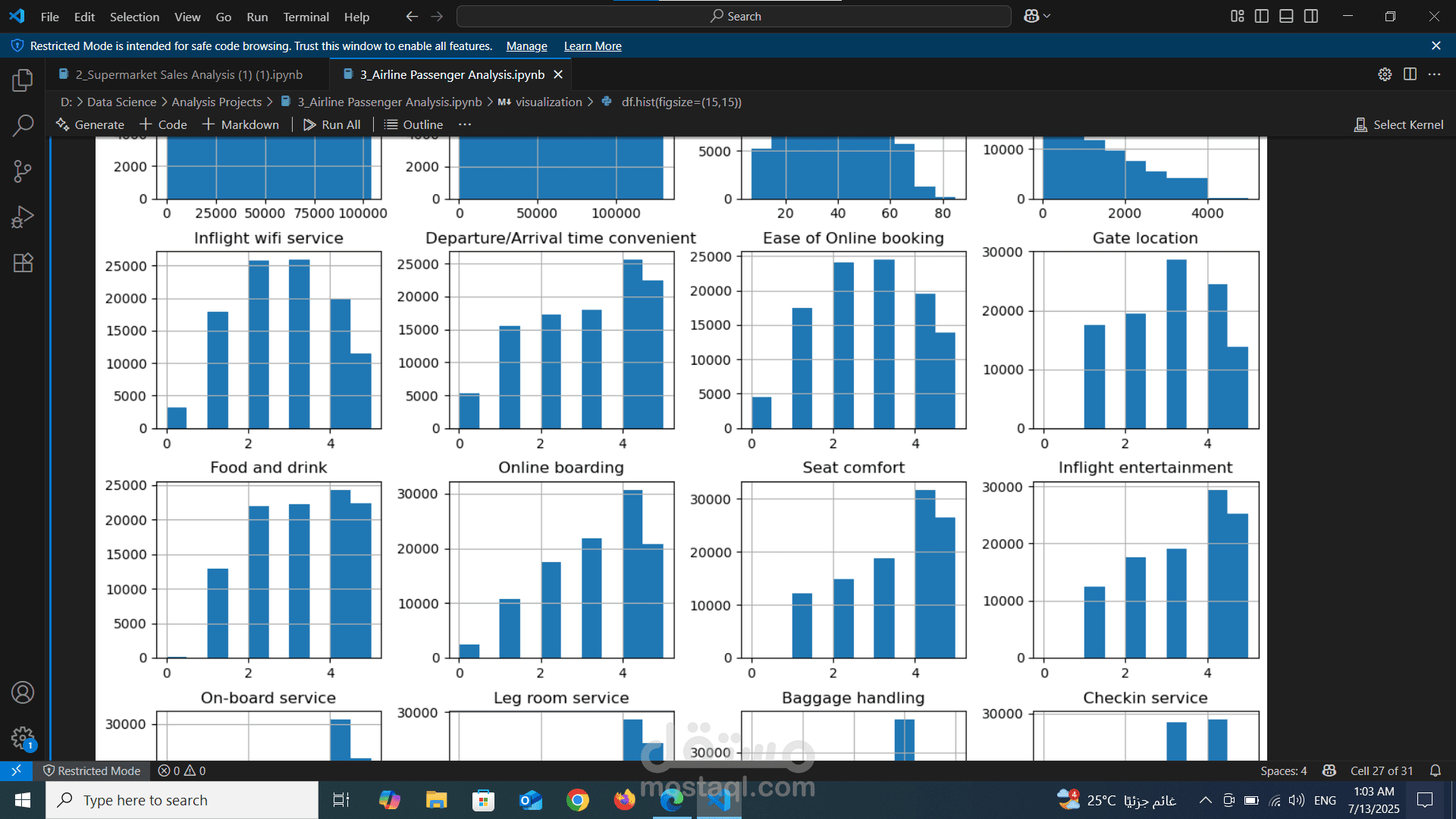This screenshot has width=1456, height=819.
Task: Toggle the Primary Side Bar layout
Action: click(x=1262, y=16)
